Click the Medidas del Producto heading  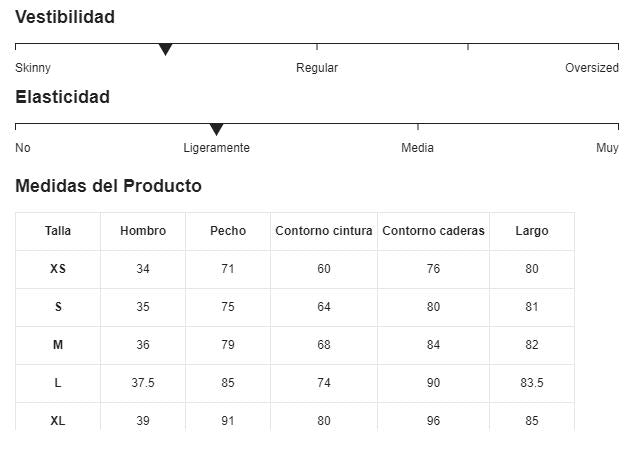pyautogui.click(x=108, y=186)
